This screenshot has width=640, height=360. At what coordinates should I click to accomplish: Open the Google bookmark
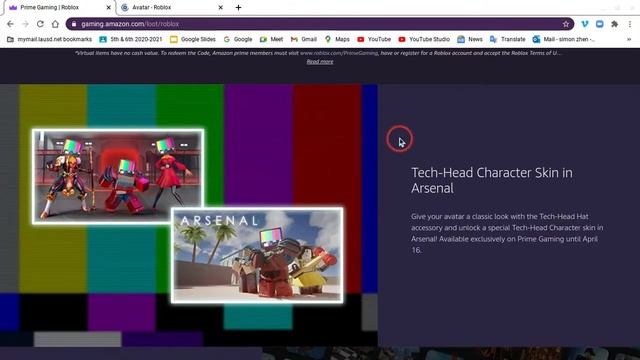[x=238, y=39]
